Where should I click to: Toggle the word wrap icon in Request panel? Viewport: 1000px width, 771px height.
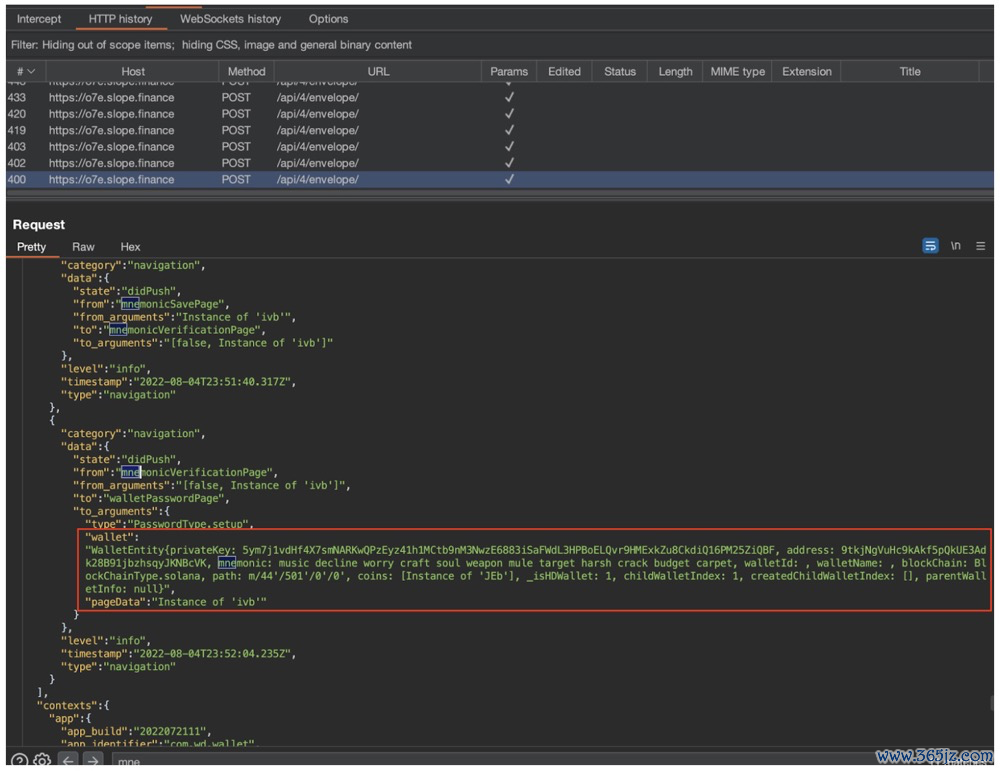(930, 246)
